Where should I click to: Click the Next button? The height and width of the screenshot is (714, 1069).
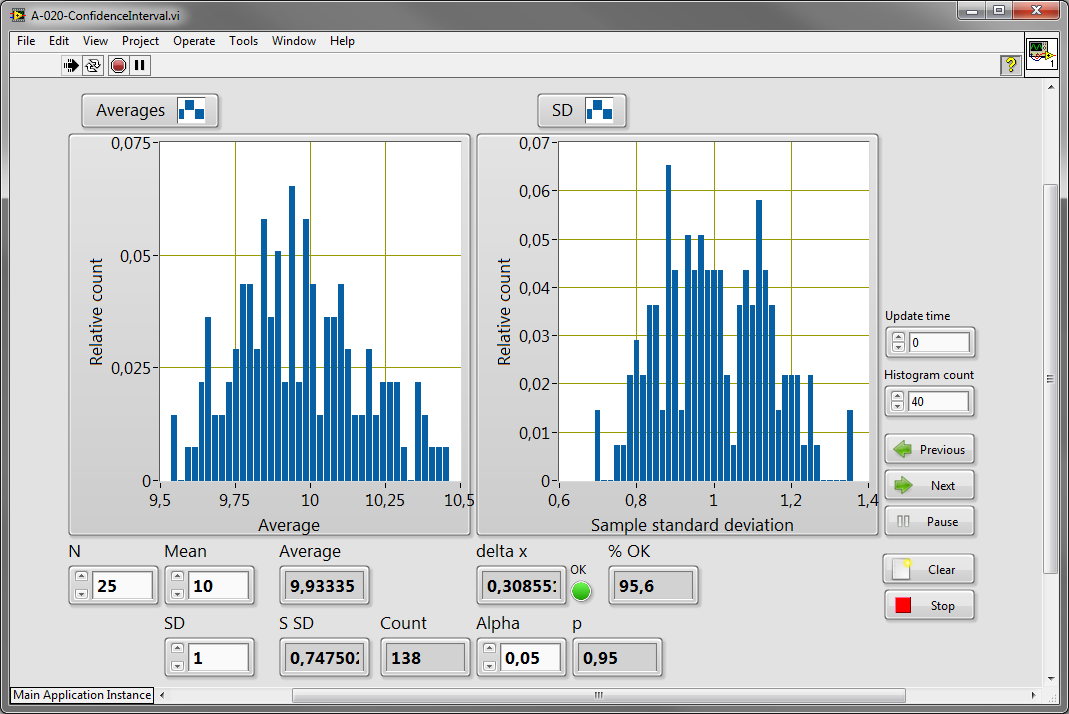pyautogui.click(x=929, y=486)
